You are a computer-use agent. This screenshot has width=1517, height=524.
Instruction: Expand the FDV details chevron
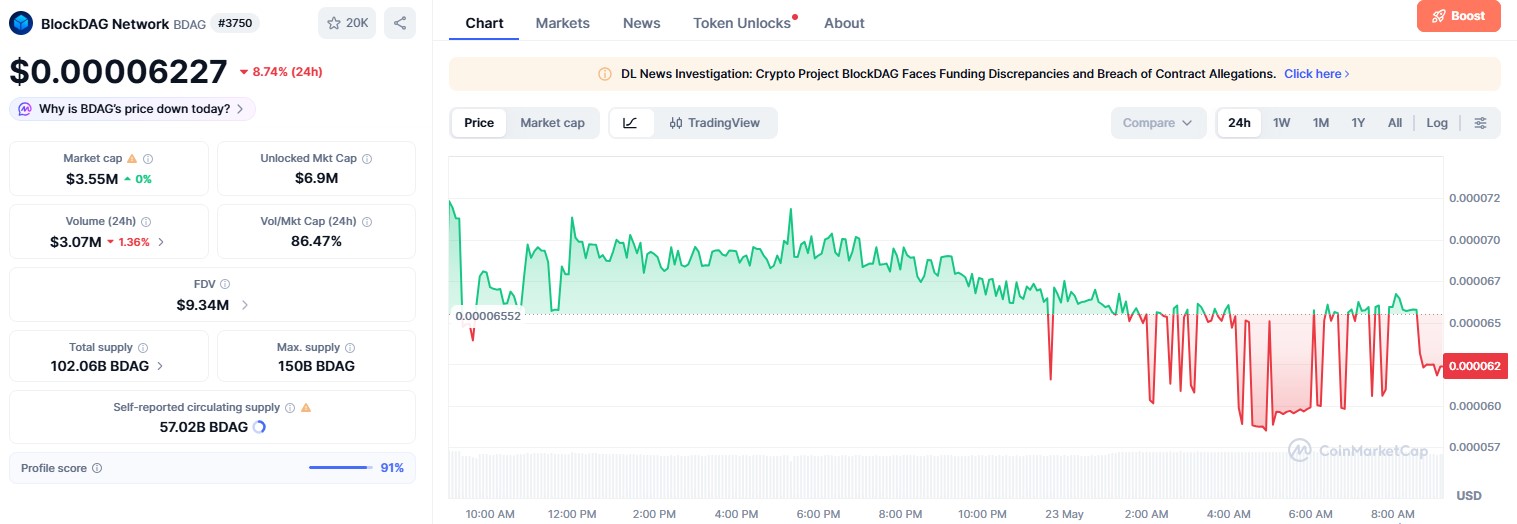pyautogui.click(x=245, y=305)
